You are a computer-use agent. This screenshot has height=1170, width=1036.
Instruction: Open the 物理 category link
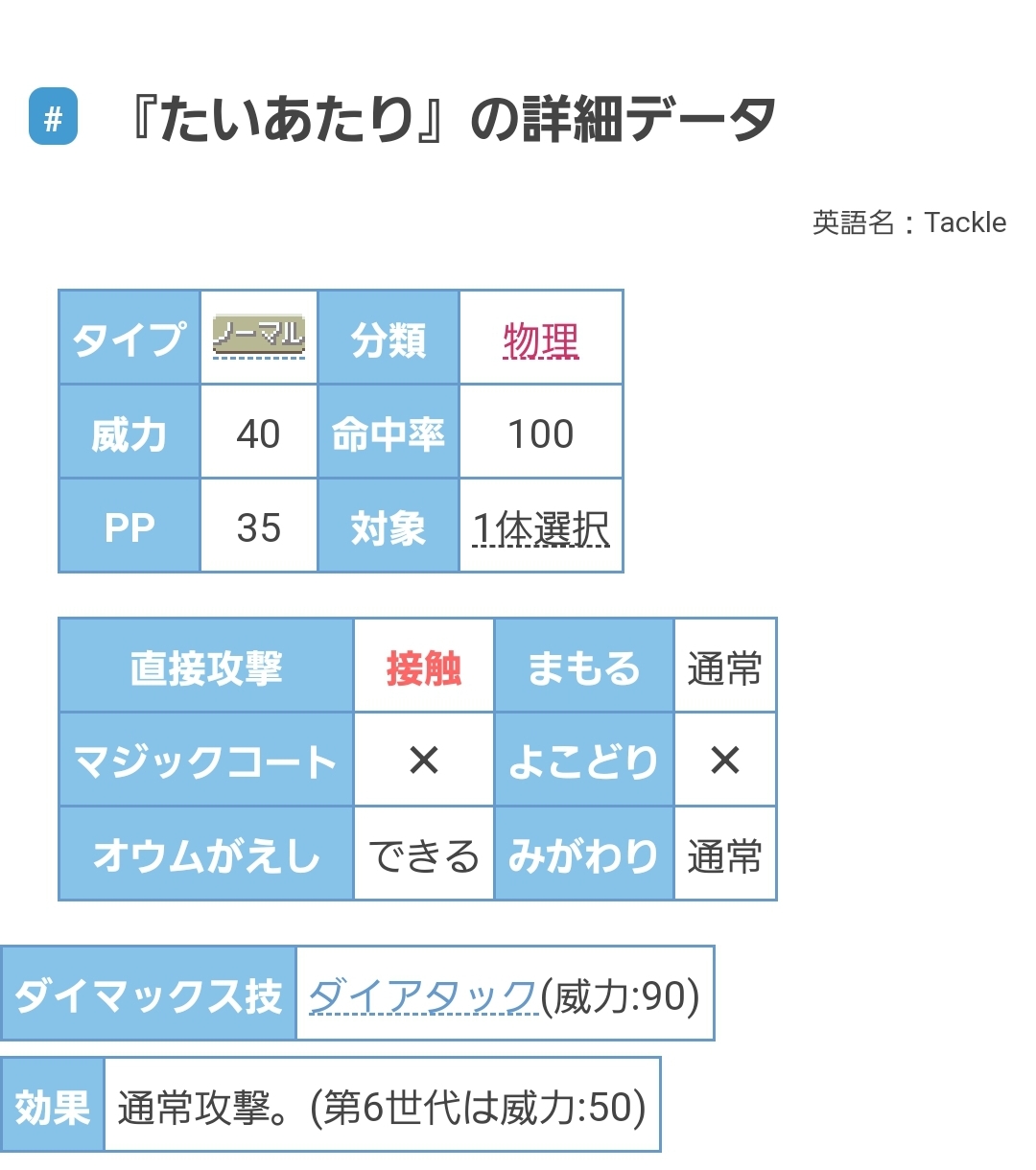click(x=541, y=340)
